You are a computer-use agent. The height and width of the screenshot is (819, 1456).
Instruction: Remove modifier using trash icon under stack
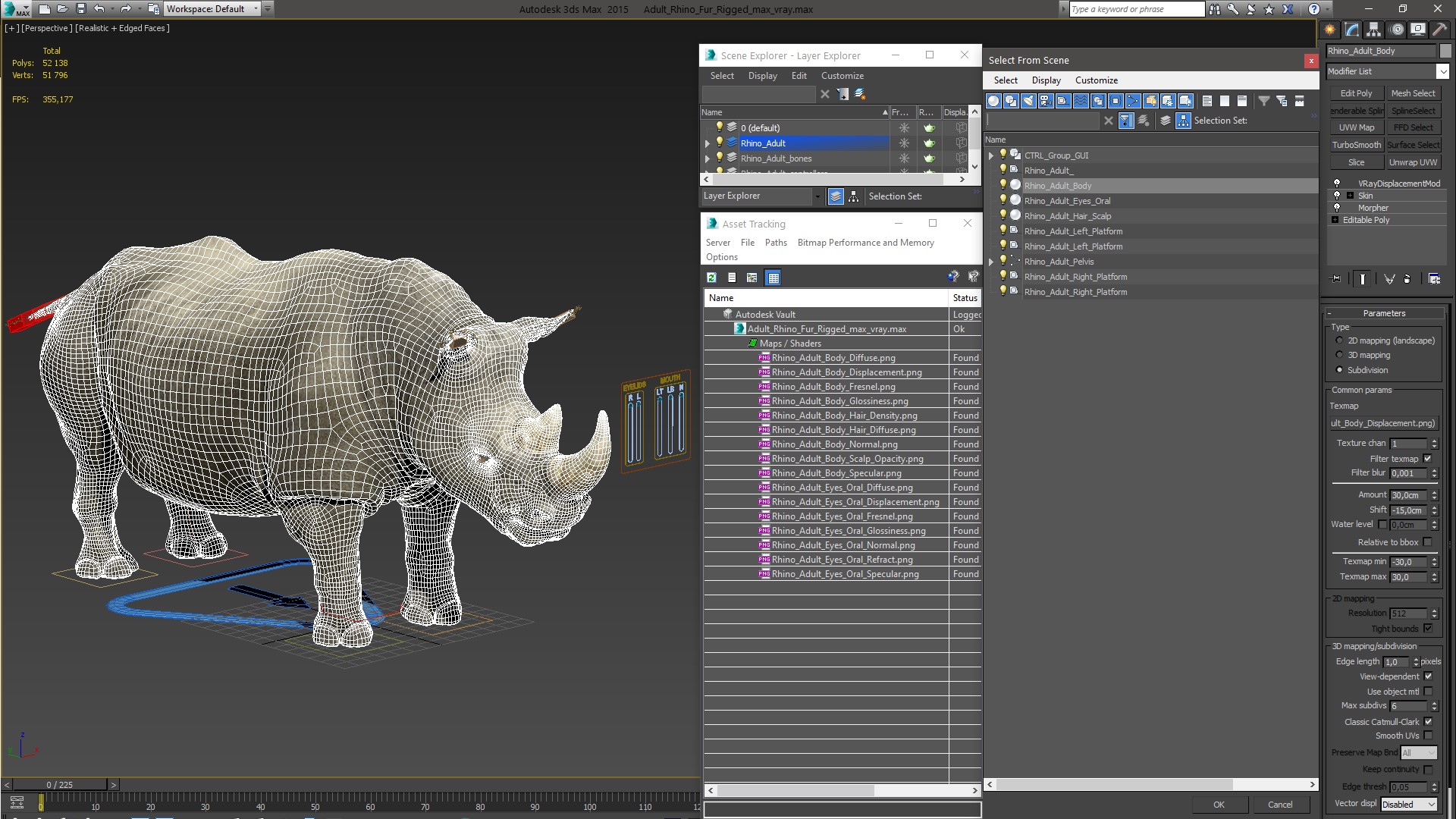(x=1407, y=279)
